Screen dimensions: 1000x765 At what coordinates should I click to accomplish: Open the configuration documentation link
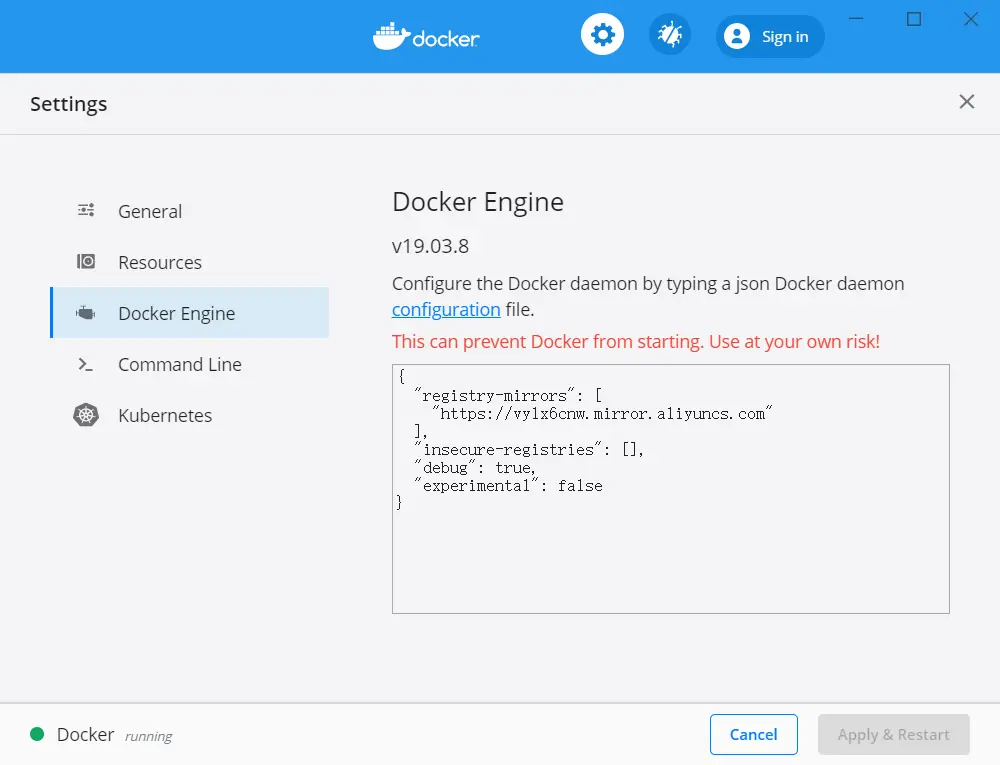click(446, 310)
